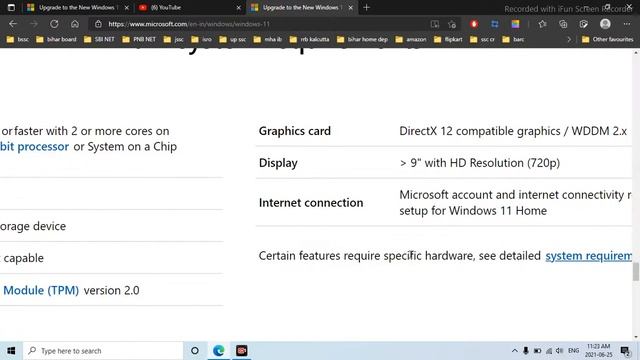
Task: Open the mha ib bookmark folder
Action: pyautogui.click(x=268, y=39)
